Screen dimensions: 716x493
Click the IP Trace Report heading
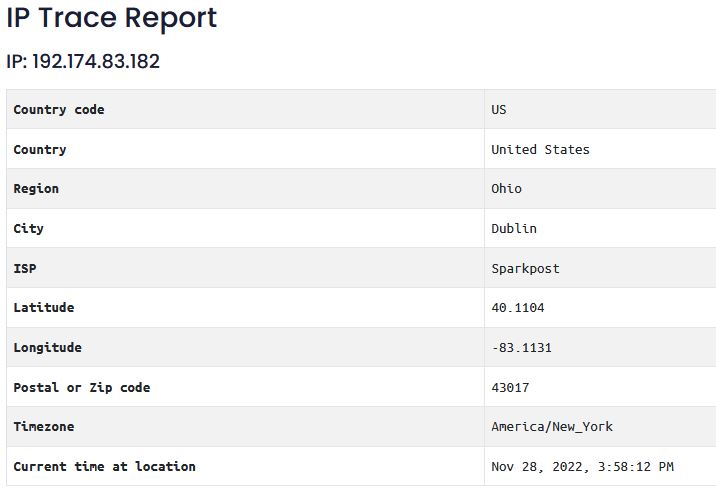point(112,18)
